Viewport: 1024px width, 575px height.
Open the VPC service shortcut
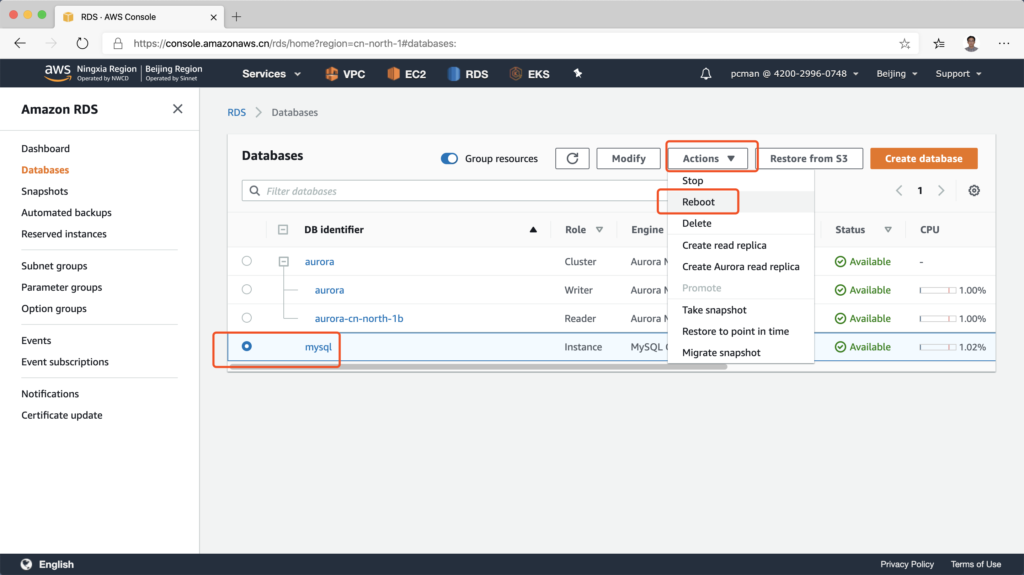tap(345, 74)
